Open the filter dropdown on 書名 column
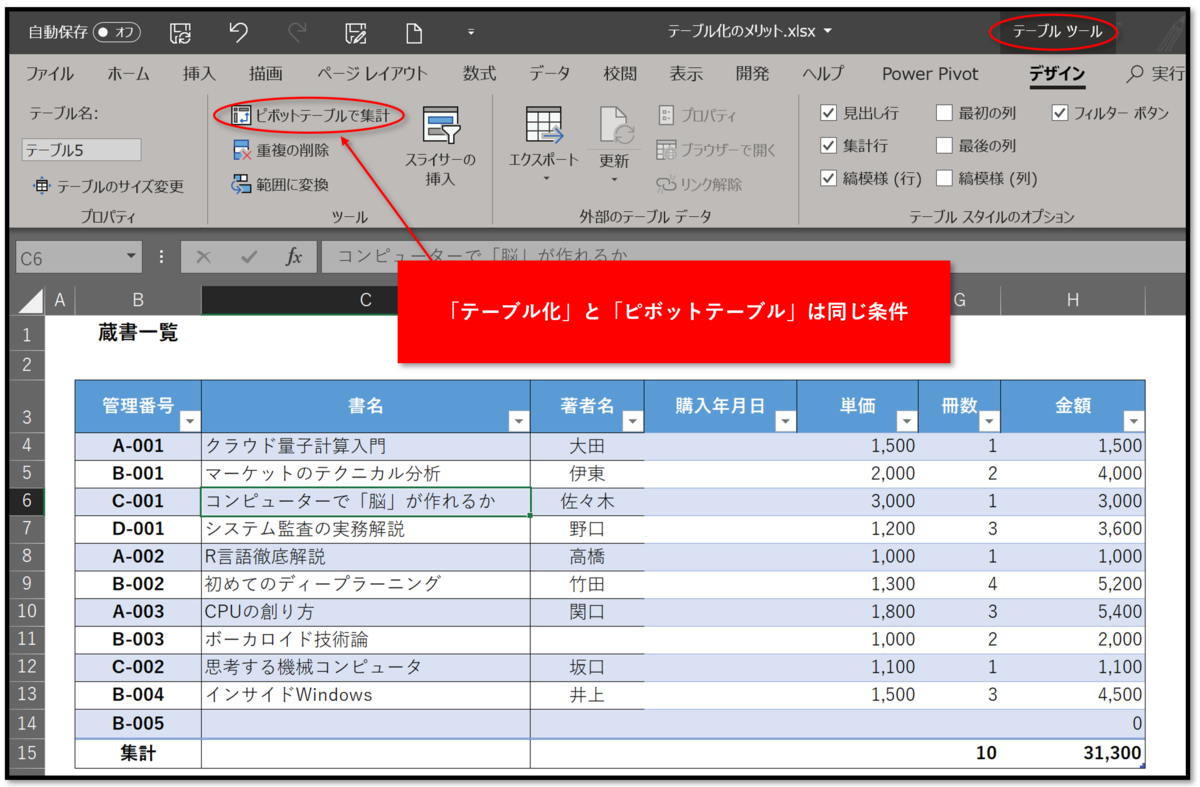 [519, 421]
